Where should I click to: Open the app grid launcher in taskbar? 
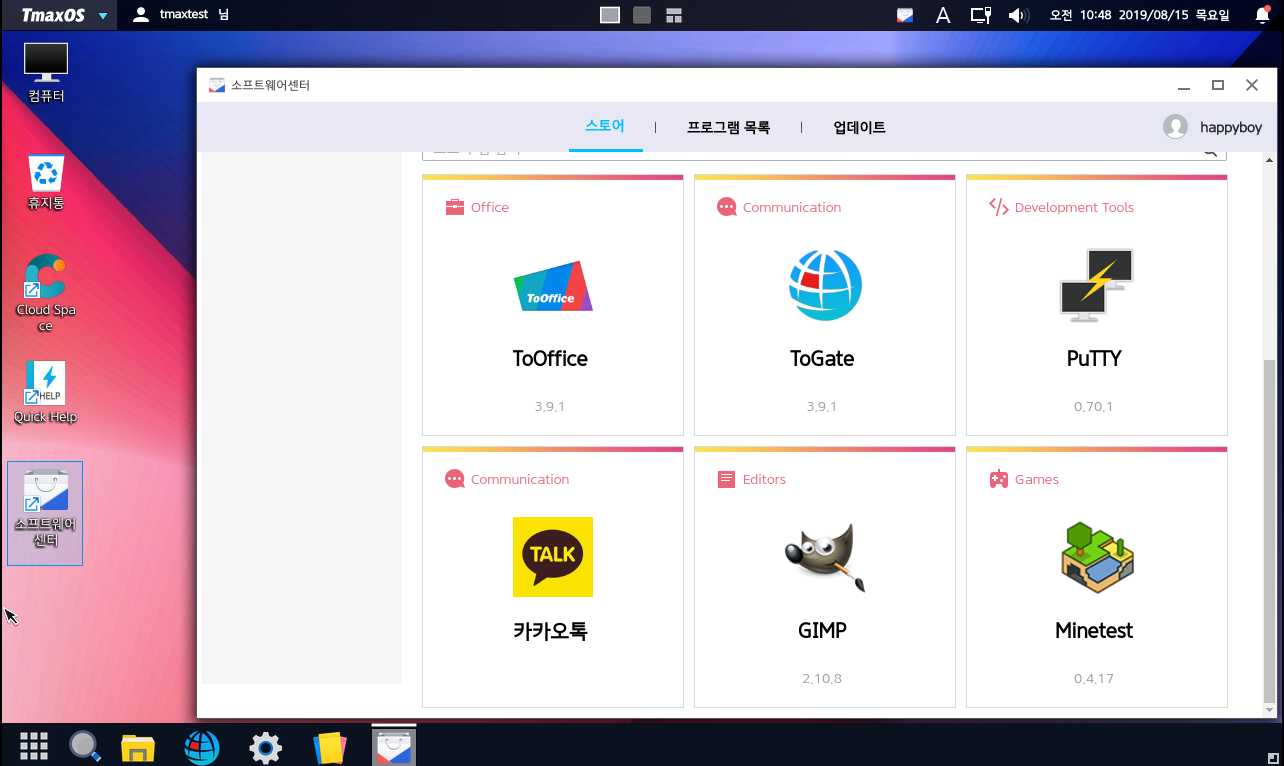(x=34, y=746)
